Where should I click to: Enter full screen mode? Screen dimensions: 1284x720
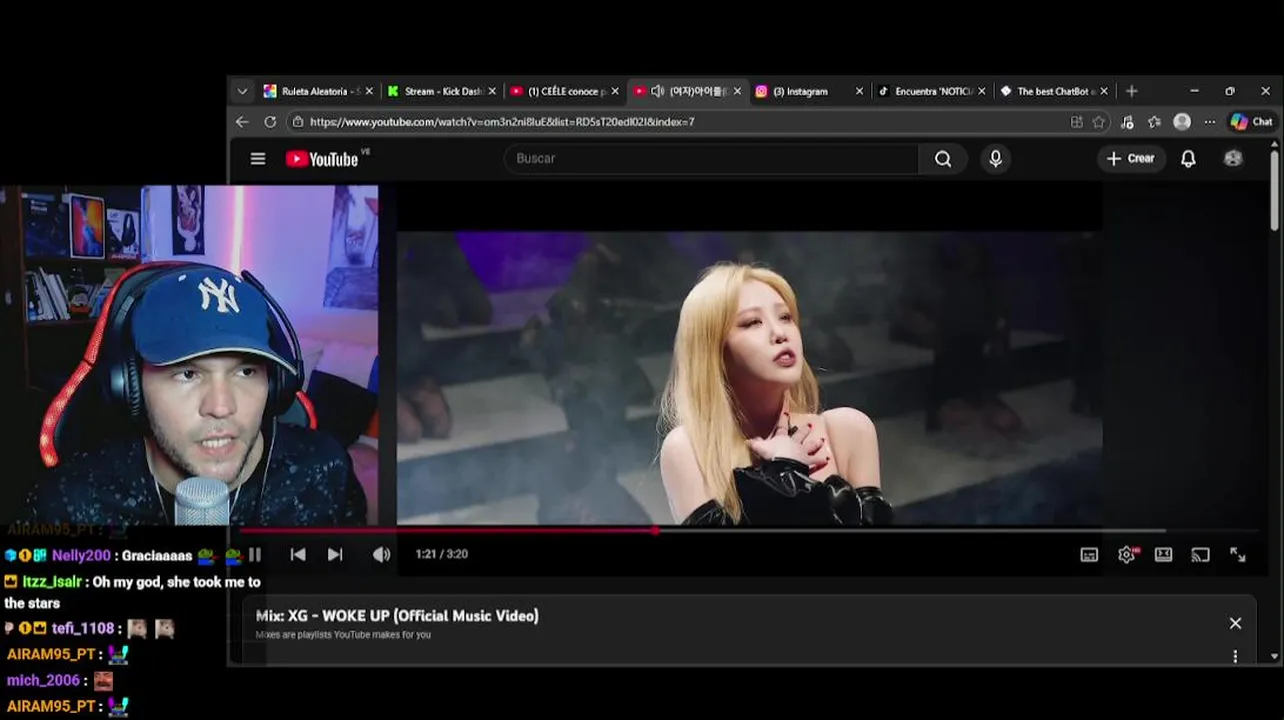1238,554
